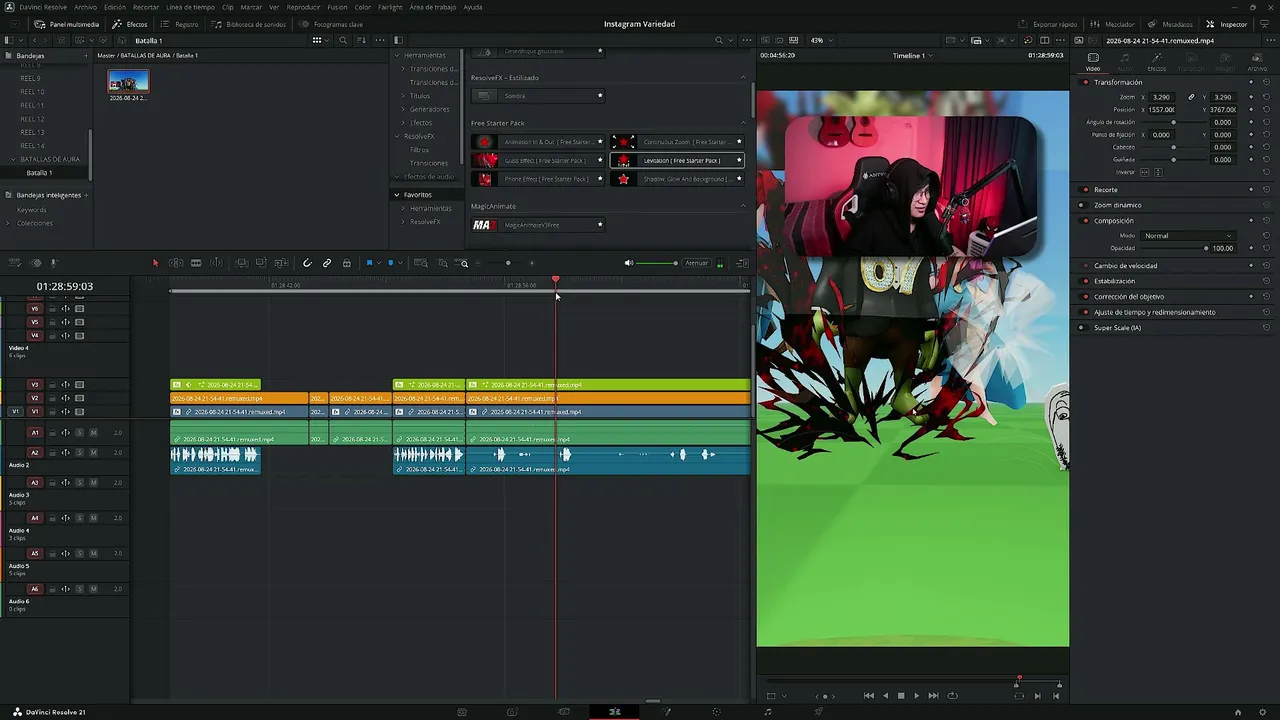Click the timeline volume slider
The image size is (1280, 720).
click(657, 263)
